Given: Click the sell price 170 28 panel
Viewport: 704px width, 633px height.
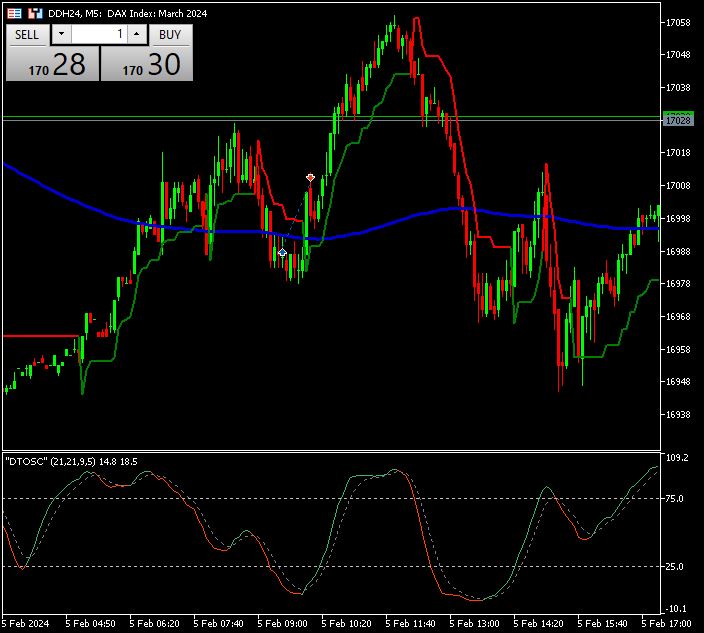Looking at the screenshot, I should (x=53, y=64).
